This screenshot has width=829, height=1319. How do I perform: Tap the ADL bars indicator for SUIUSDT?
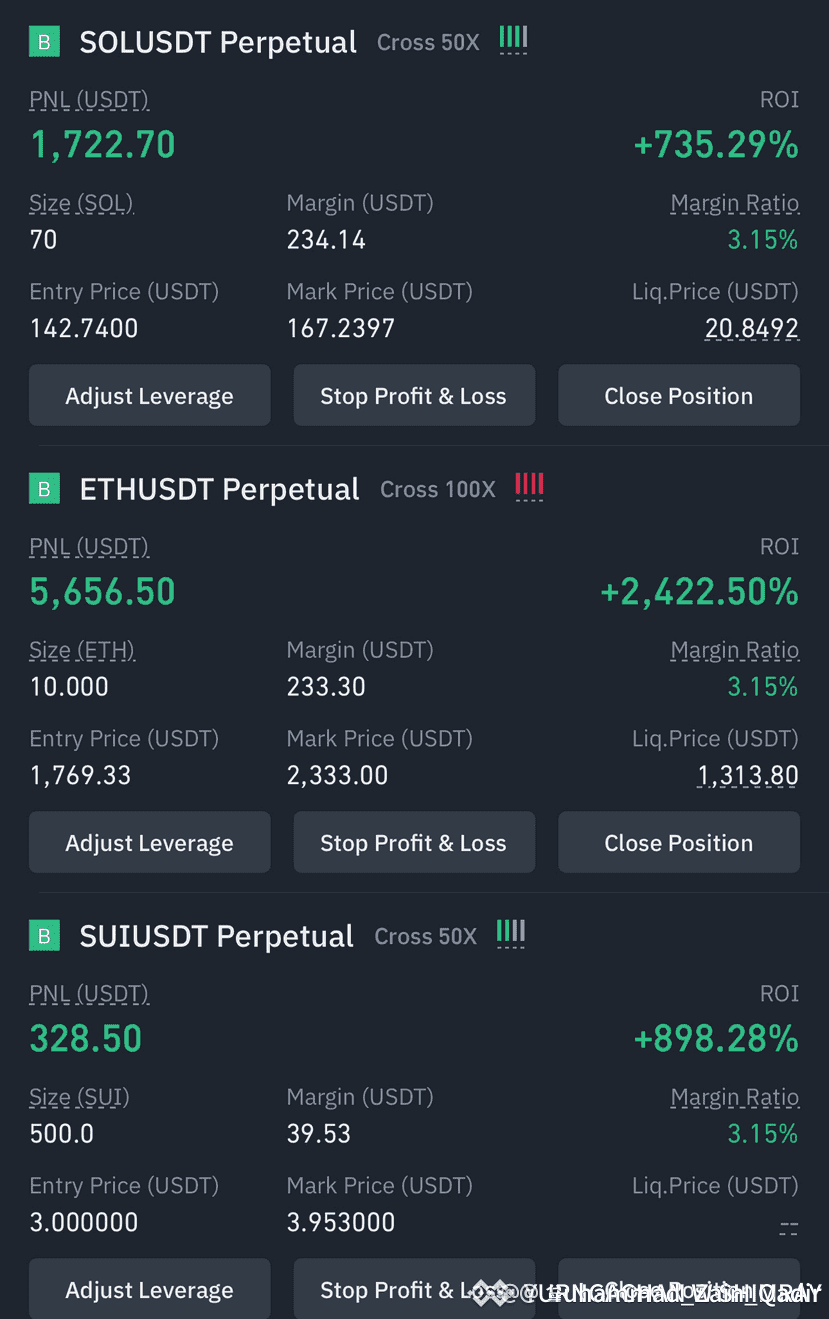[x=510, y=934]
